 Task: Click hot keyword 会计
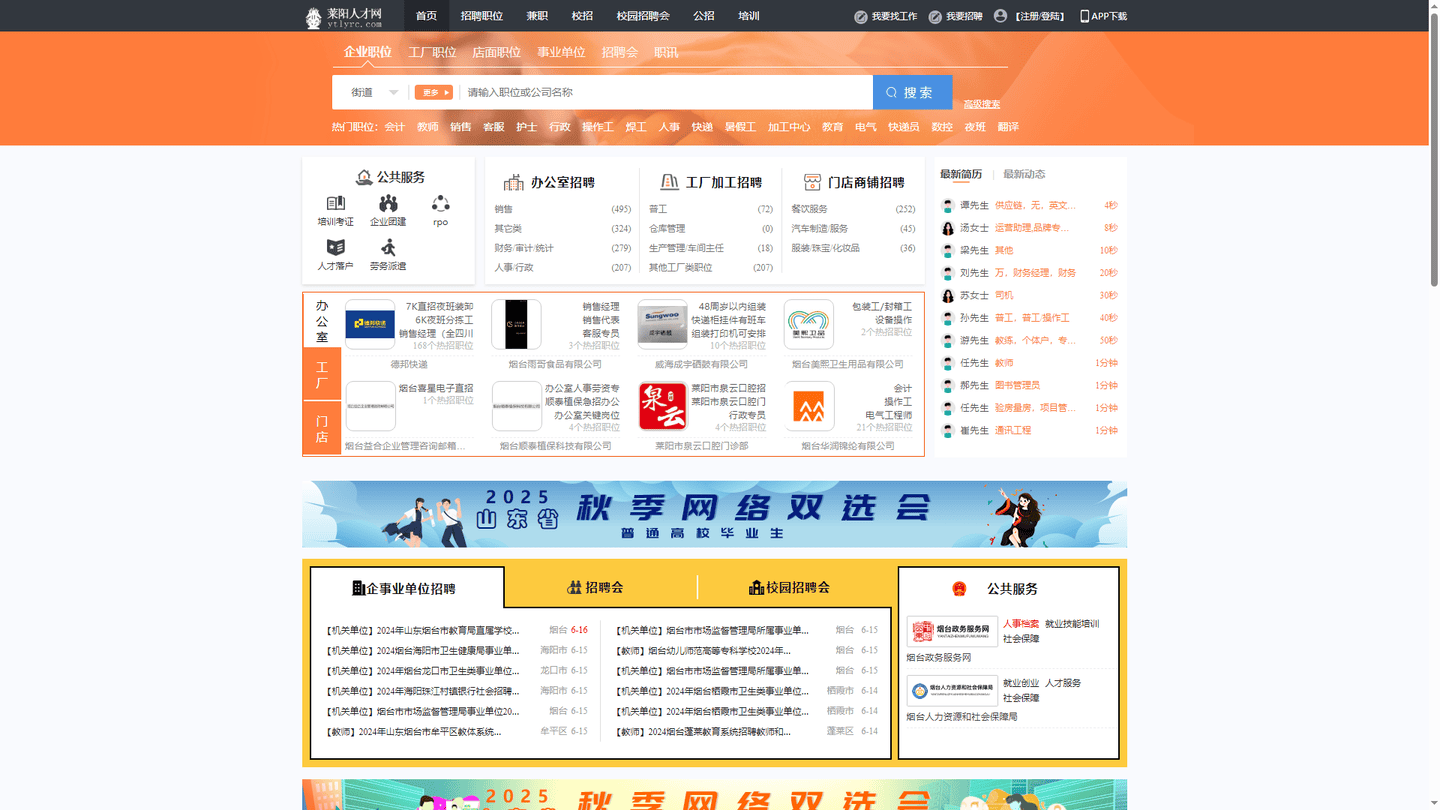click(x=395, y=127)
